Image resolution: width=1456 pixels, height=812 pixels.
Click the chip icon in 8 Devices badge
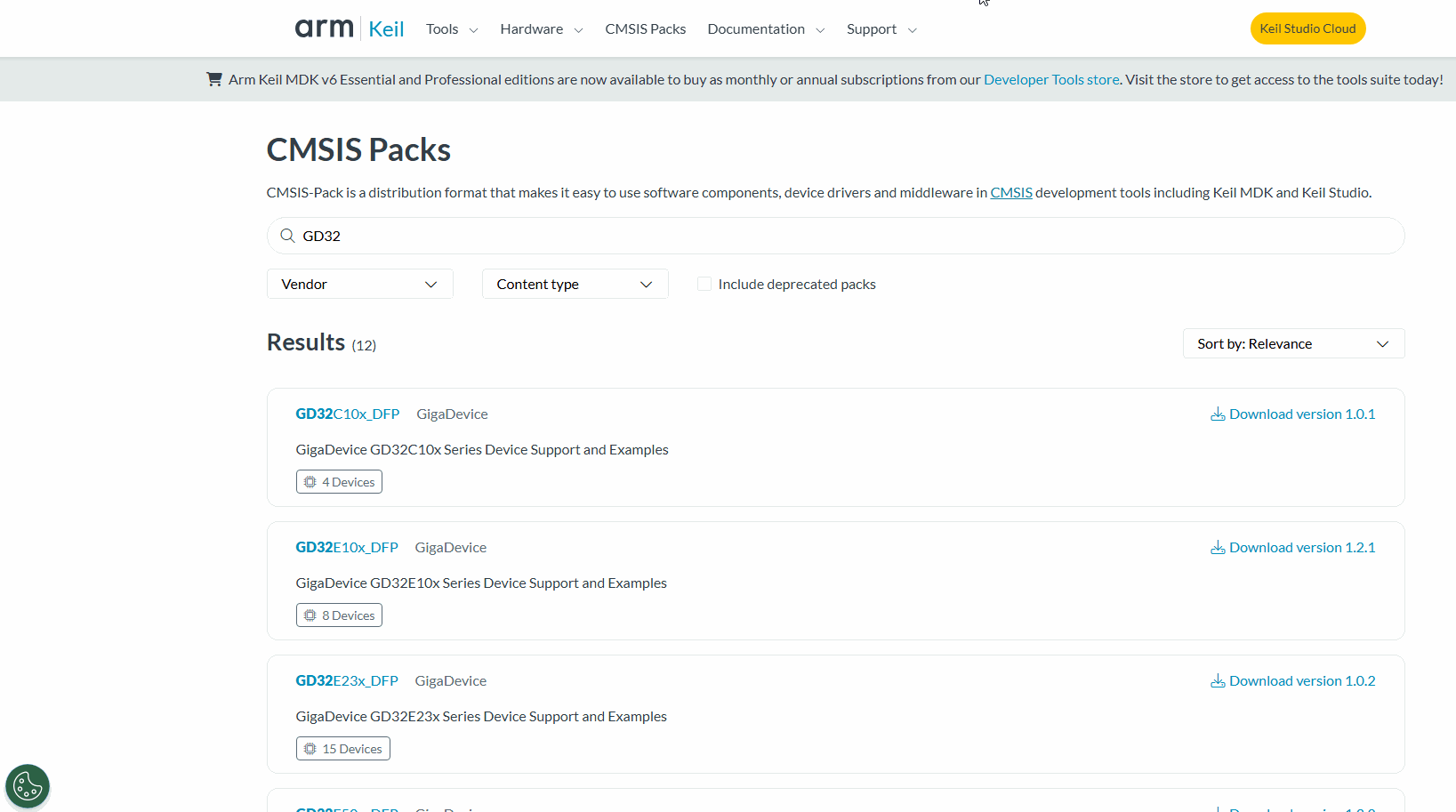click(x=310, y=615)
